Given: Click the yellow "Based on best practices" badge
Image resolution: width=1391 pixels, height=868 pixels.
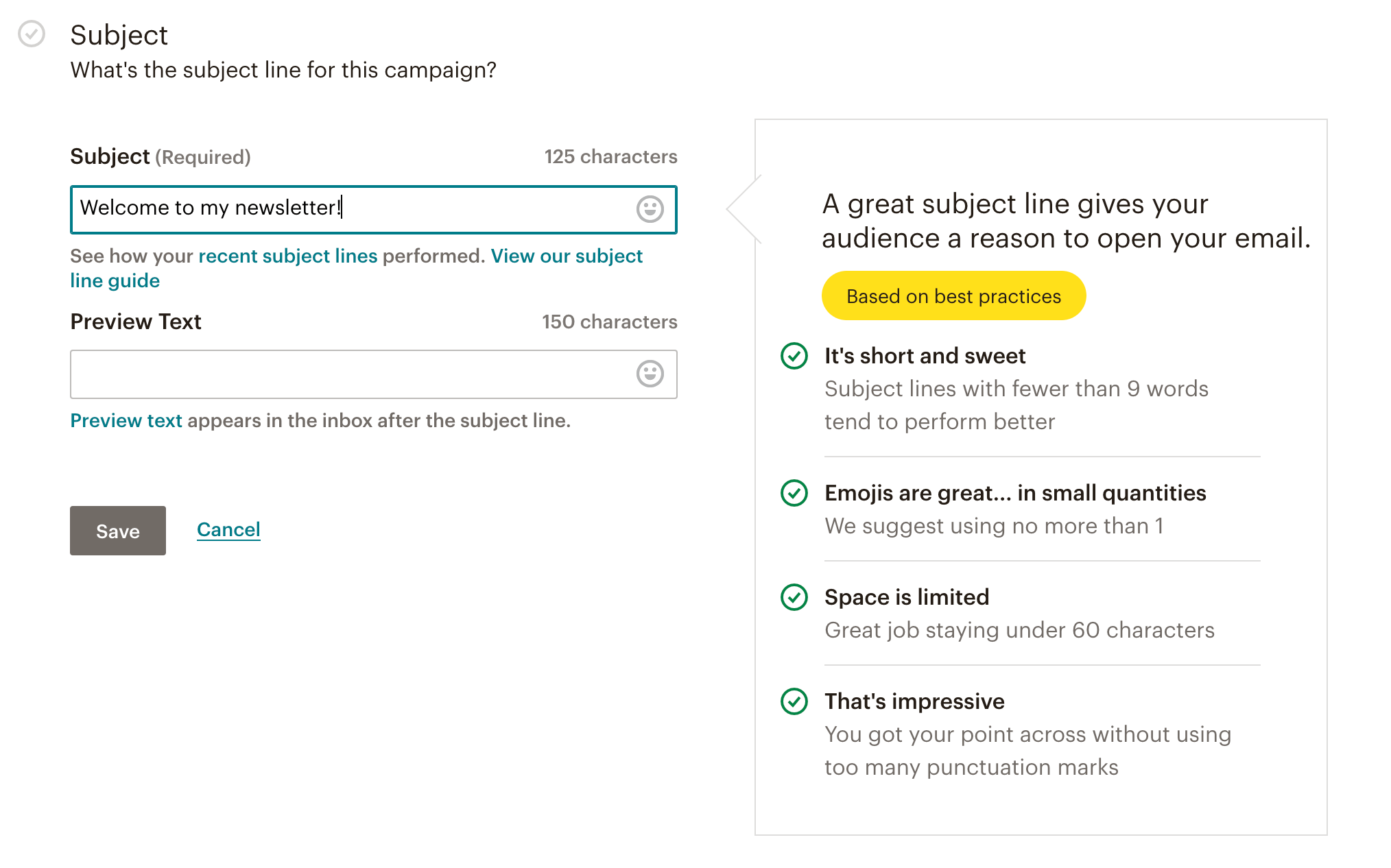Looking at the screenshot, I should [953, 296].
